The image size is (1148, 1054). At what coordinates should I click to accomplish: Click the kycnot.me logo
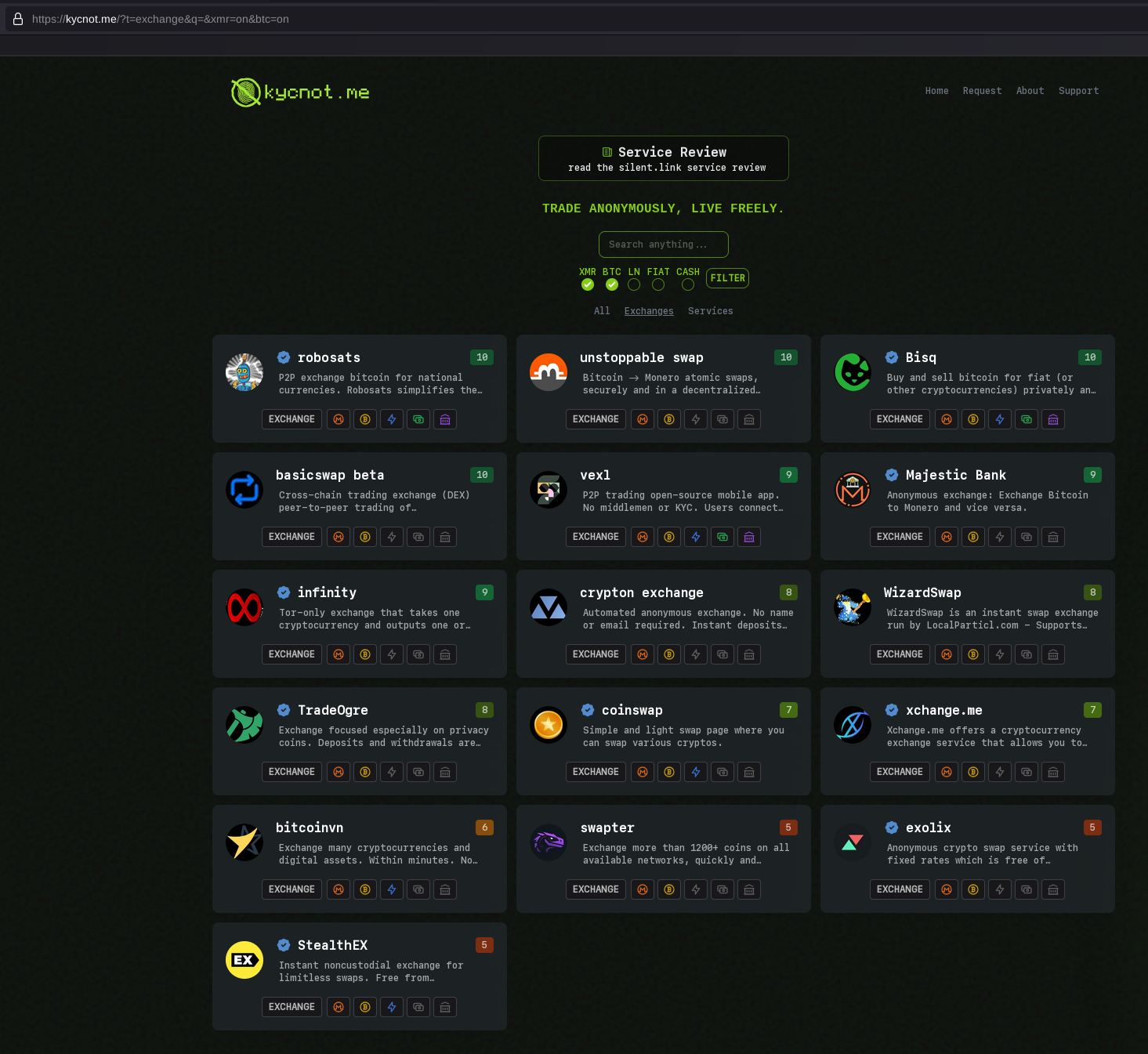tap(300, 92)
